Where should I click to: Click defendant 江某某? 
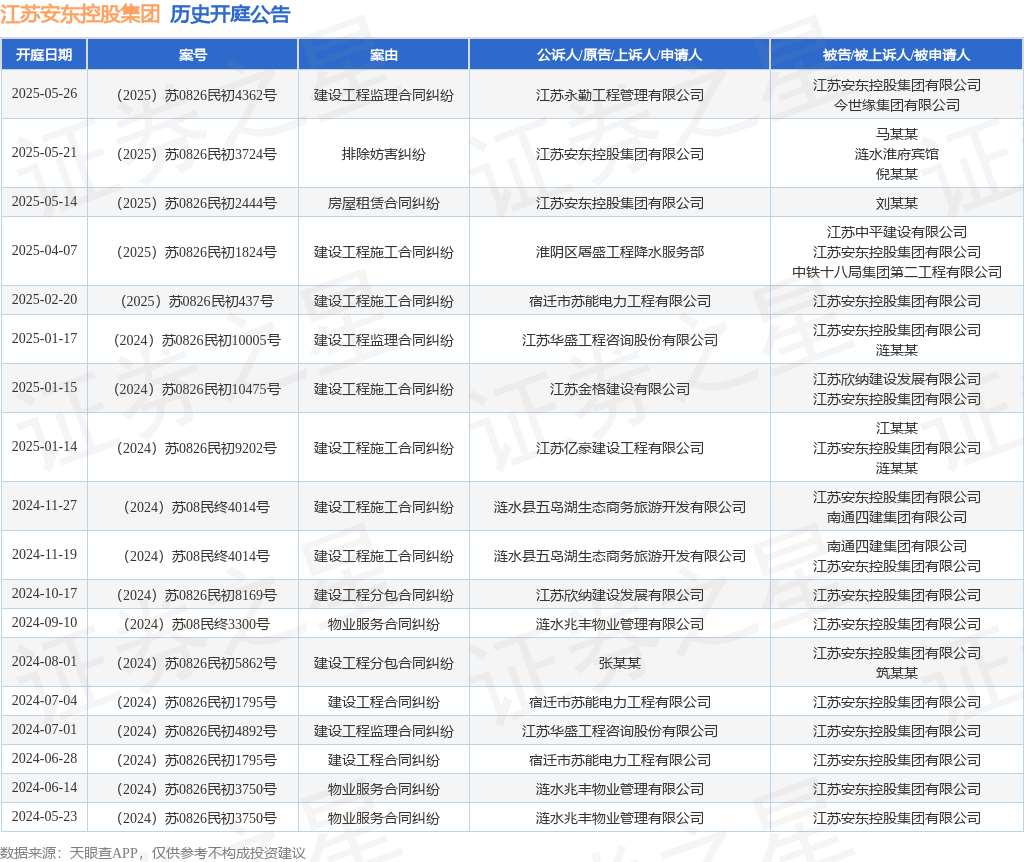(x=897, y=428)
